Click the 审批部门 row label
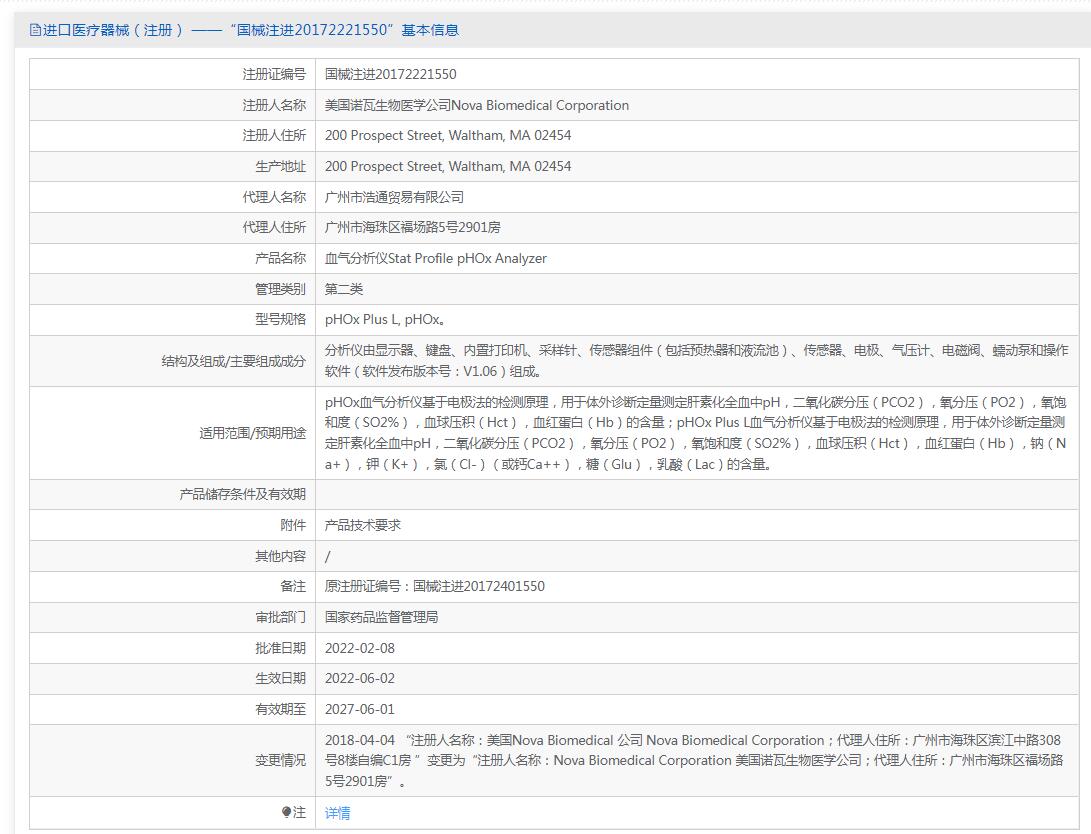 (x=280, y=617)
